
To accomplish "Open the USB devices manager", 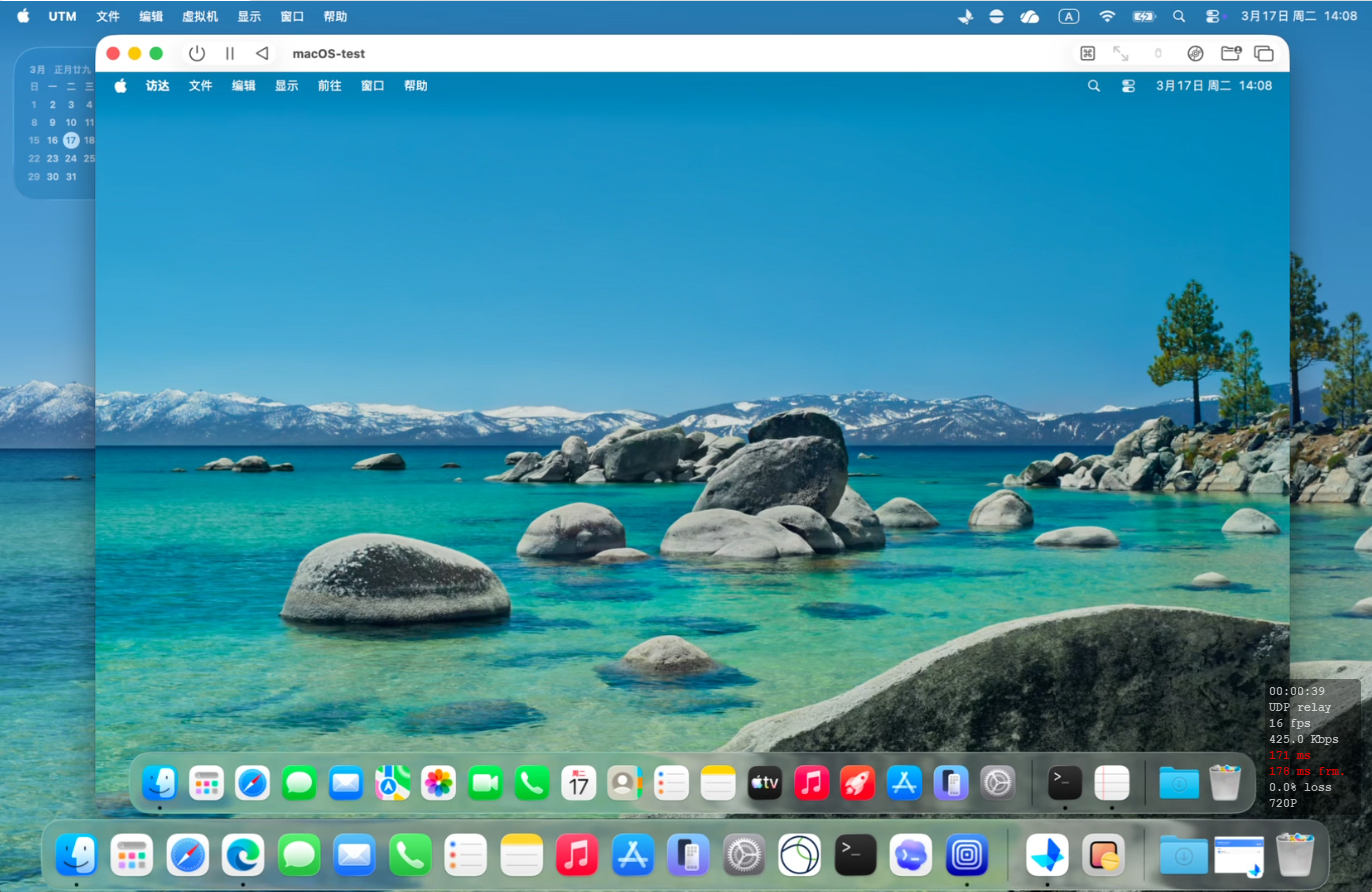I will [1158, 53].
